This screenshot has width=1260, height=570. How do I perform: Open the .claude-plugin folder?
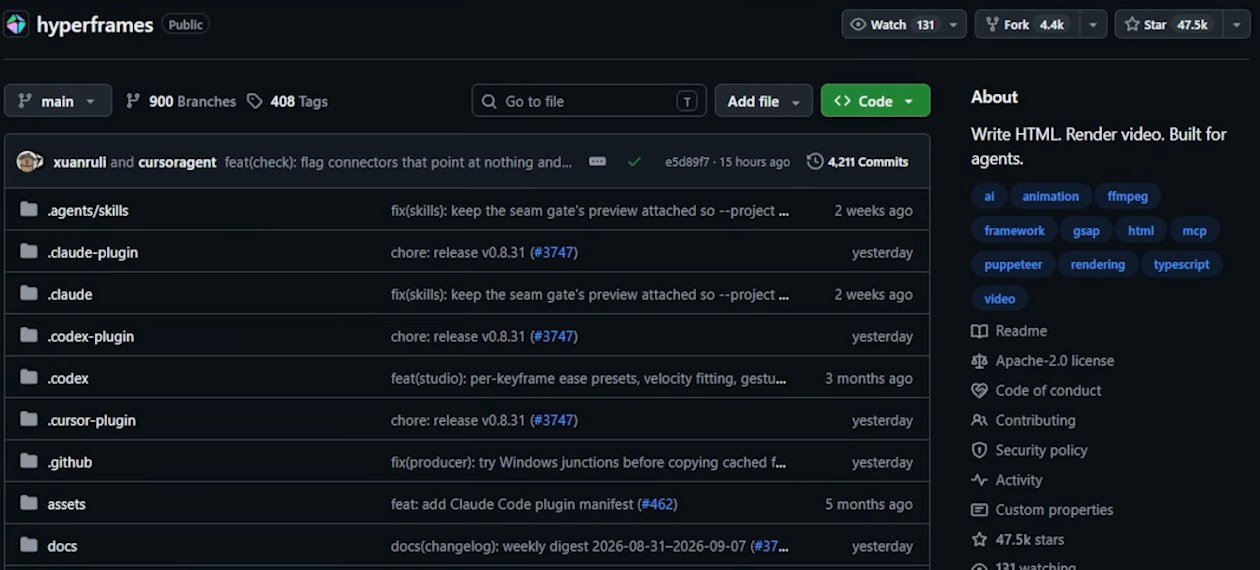coord(93,253)
